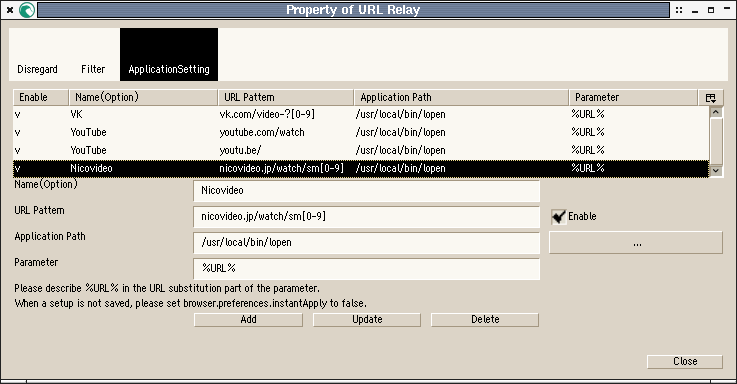Open the column picker icon in table header

click(711, 98)
